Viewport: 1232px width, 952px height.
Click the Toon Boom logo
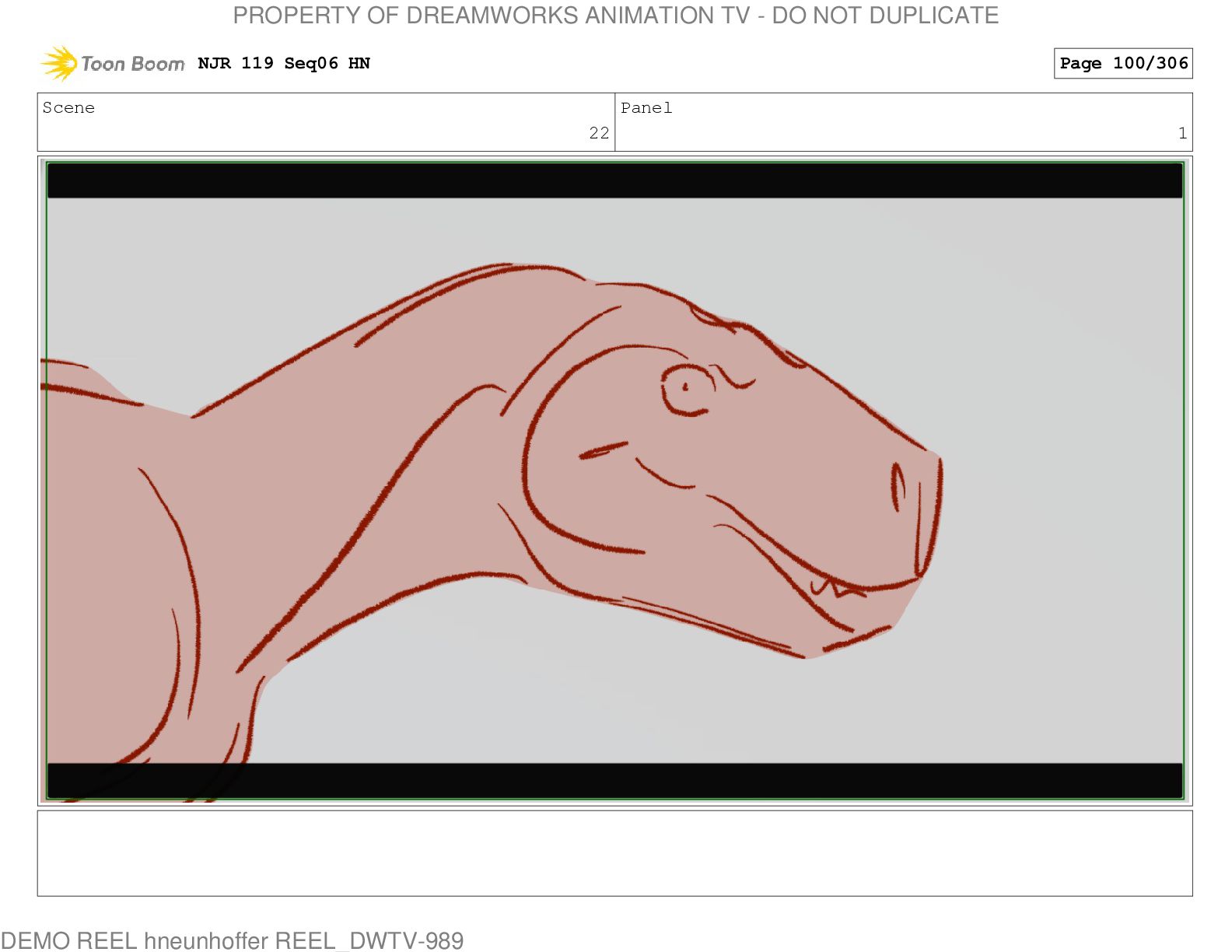(x=113, y=63)
